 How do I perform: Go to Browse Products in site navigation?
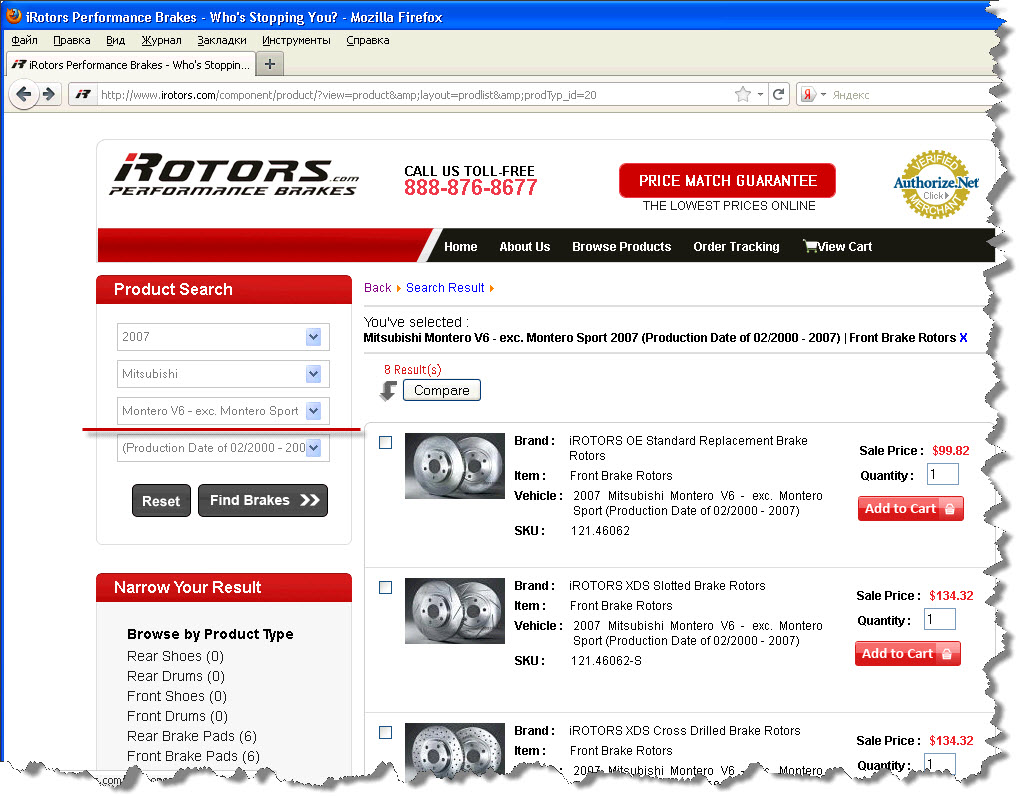point(621,247)
